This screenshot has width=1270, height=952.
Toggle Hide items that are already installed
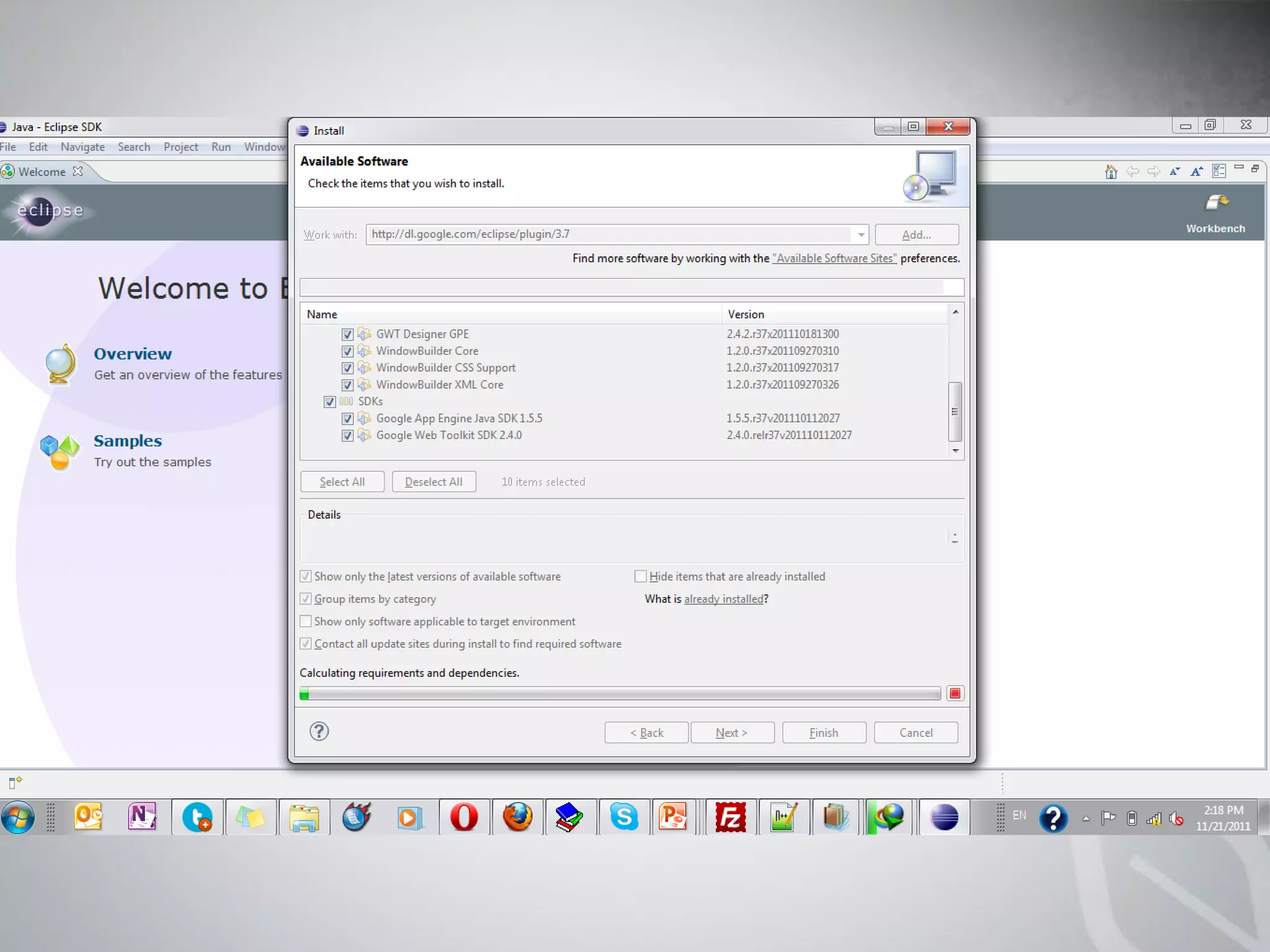tap(641, 576)
